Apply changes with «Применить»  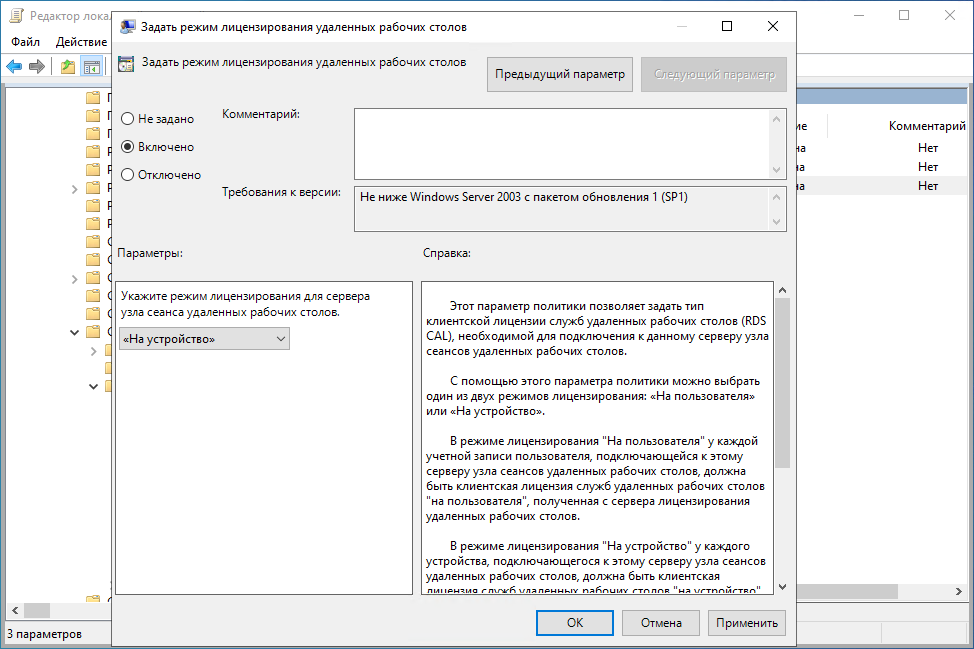(x=747, y=622)
